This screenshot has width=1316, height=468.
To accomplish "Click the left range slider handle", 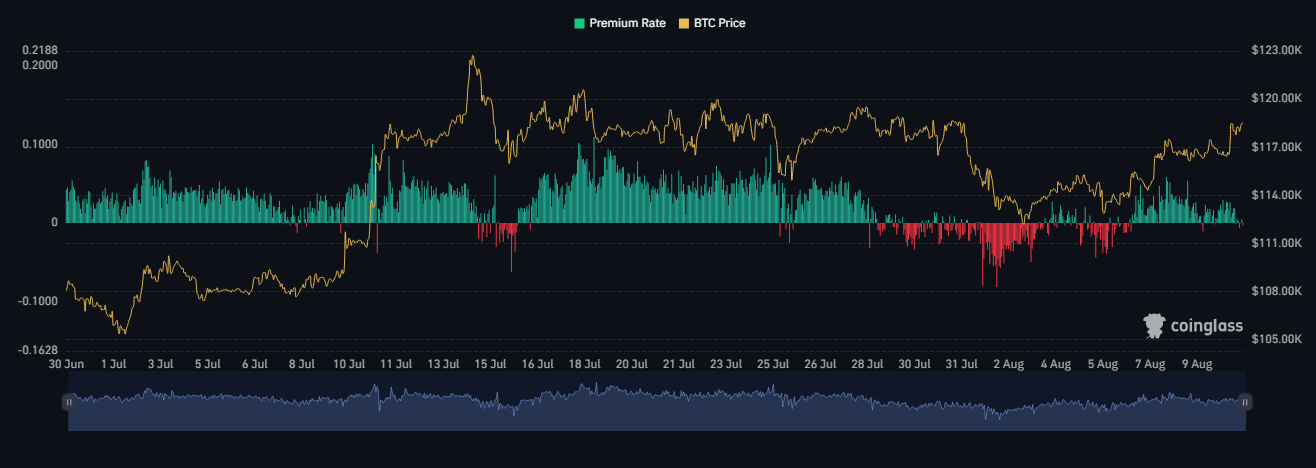I will (68, 401).
